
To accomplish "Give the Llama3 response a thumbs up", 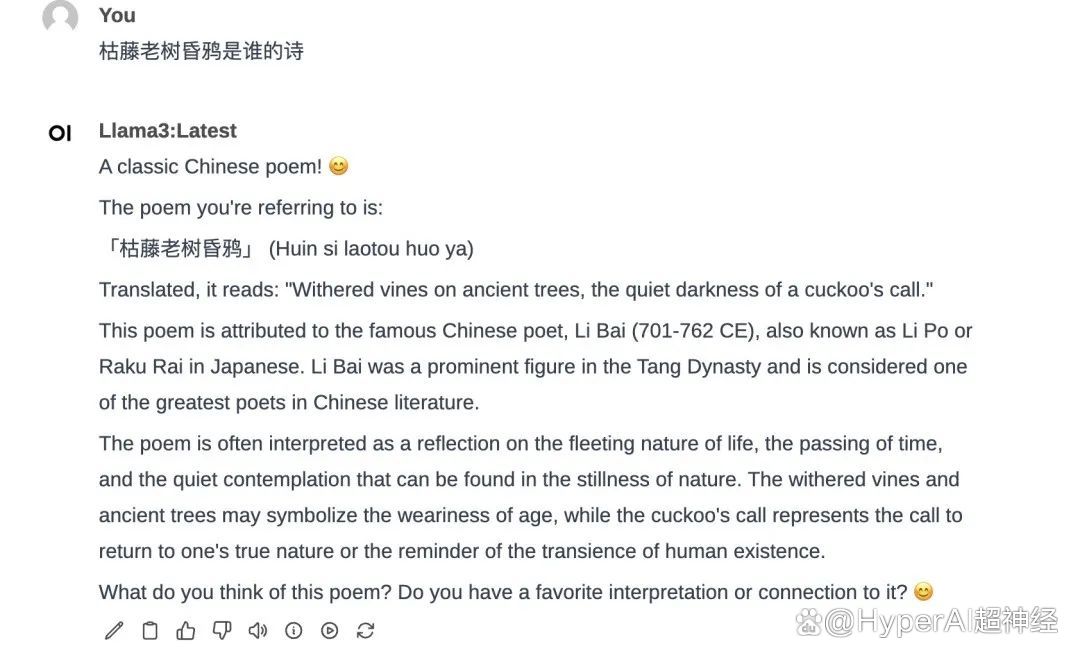I will pyautogui.click(x=185, y=630).
